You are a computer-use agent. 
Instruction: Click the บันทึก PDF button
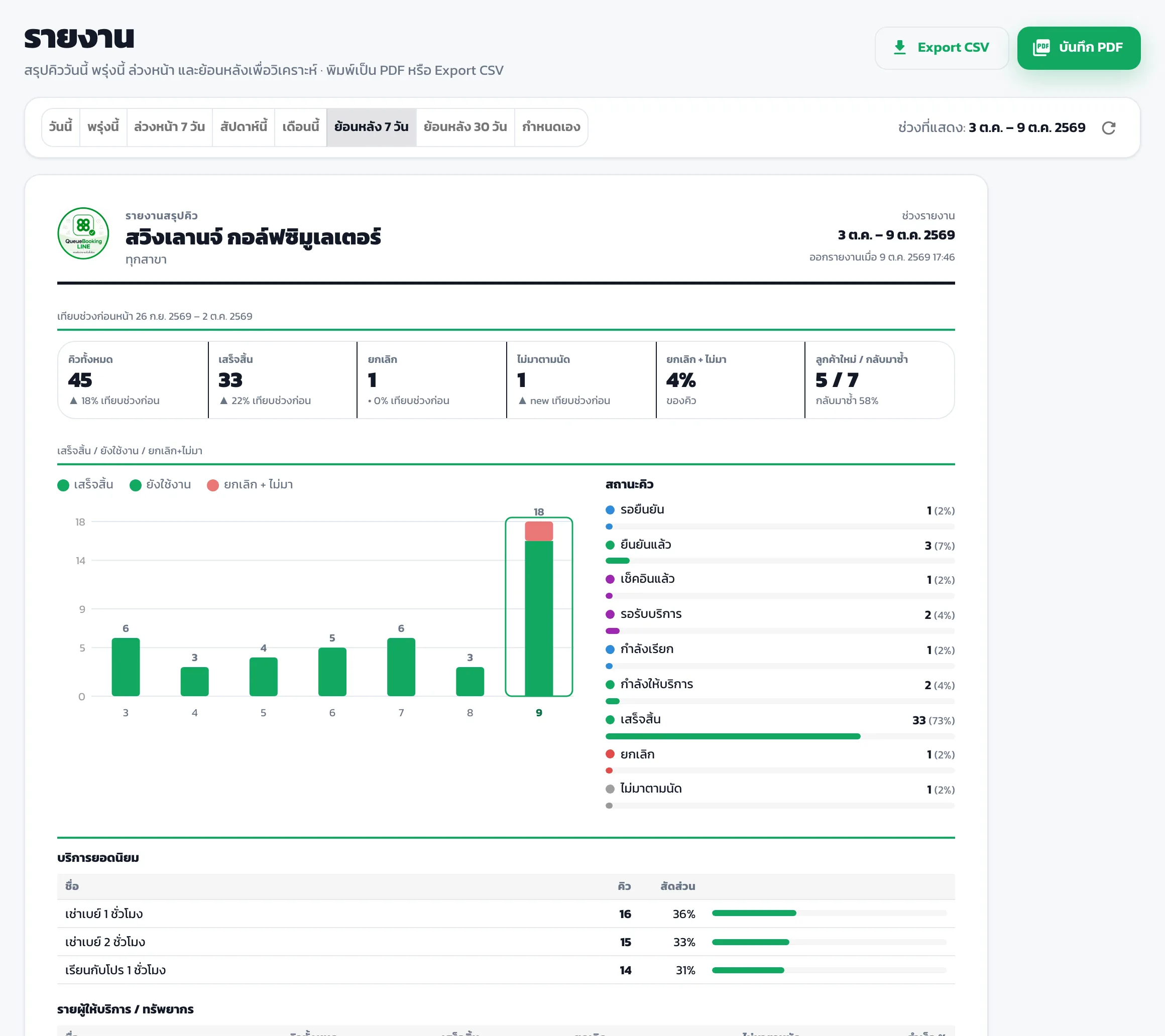(1078, 48)
